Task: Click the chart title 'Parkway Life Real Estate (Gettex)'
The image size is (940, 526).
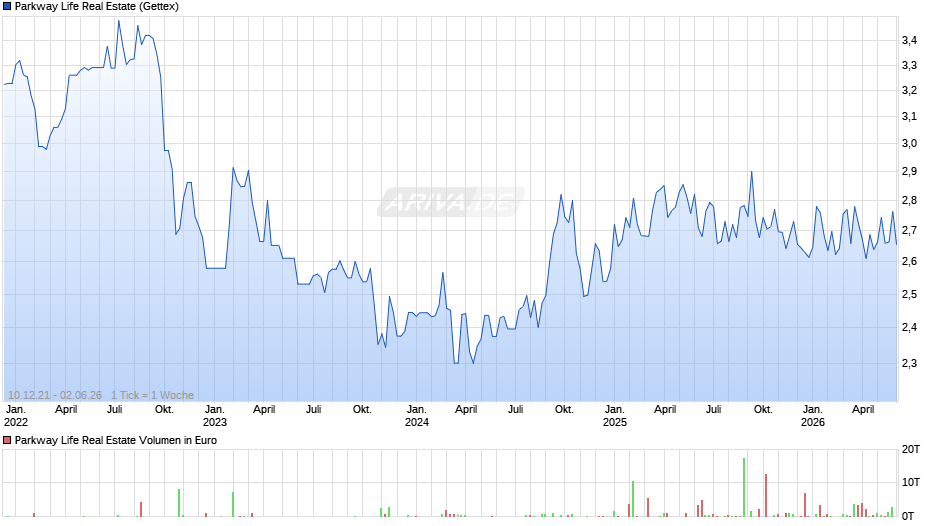Action: tap(97, 7)
